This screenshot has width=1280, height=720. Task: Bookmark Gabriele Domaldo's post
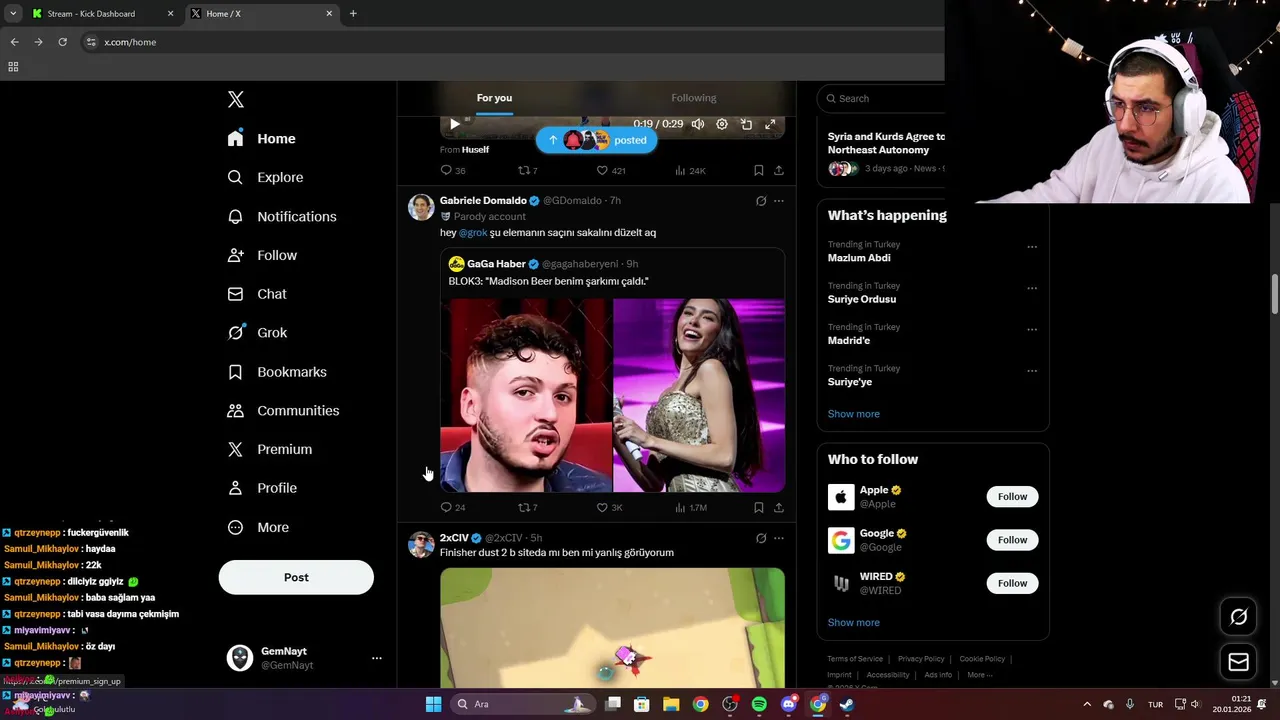point(758,507)
